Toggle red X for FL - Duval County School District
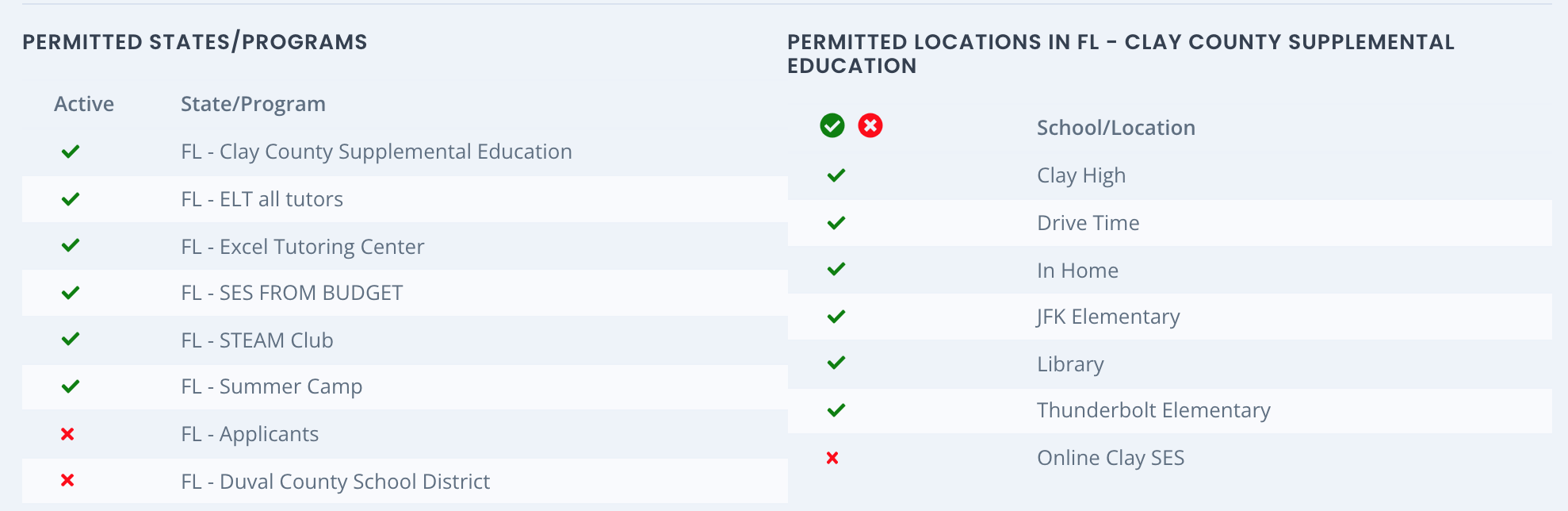 pyautogui.click(x=67, y=480)
